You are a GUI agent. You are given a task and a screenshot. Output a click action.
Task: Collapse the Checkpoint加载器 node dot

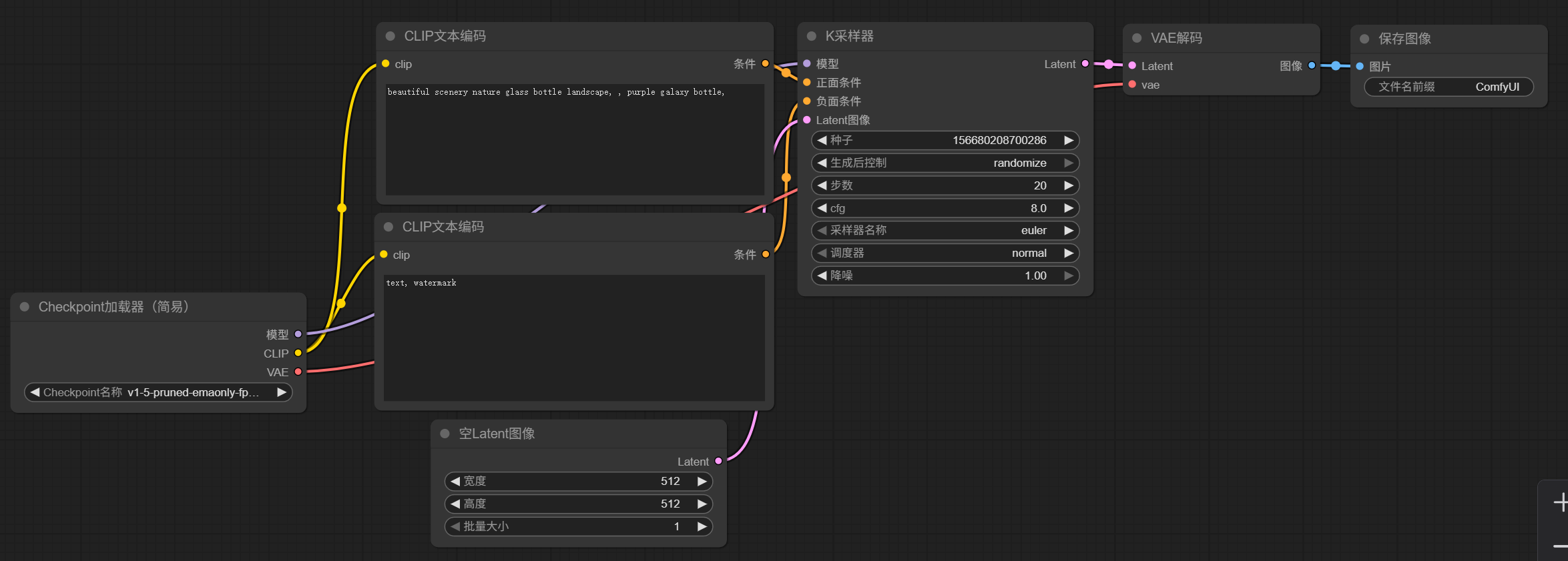pos(25,307)
